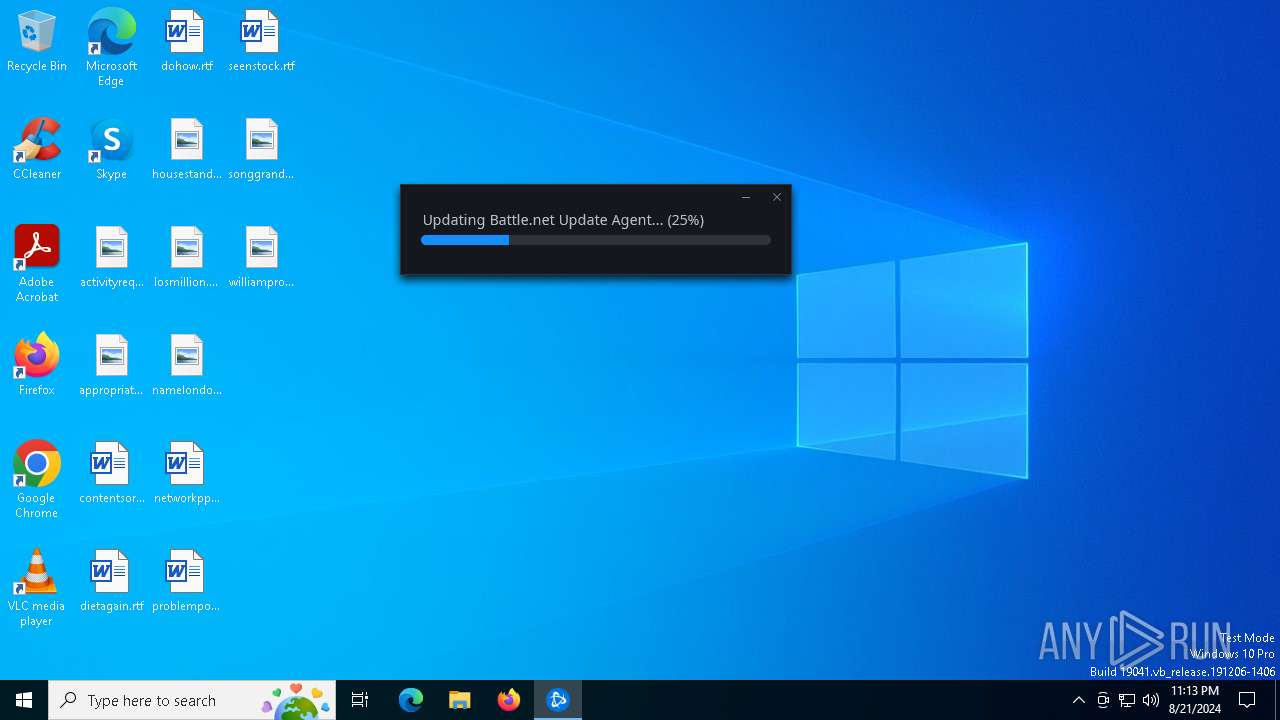This screenshot has height=720, width=1280.
Task: Select the housestand image file icon
Action: pyautogui.click(x=186, y=150)
